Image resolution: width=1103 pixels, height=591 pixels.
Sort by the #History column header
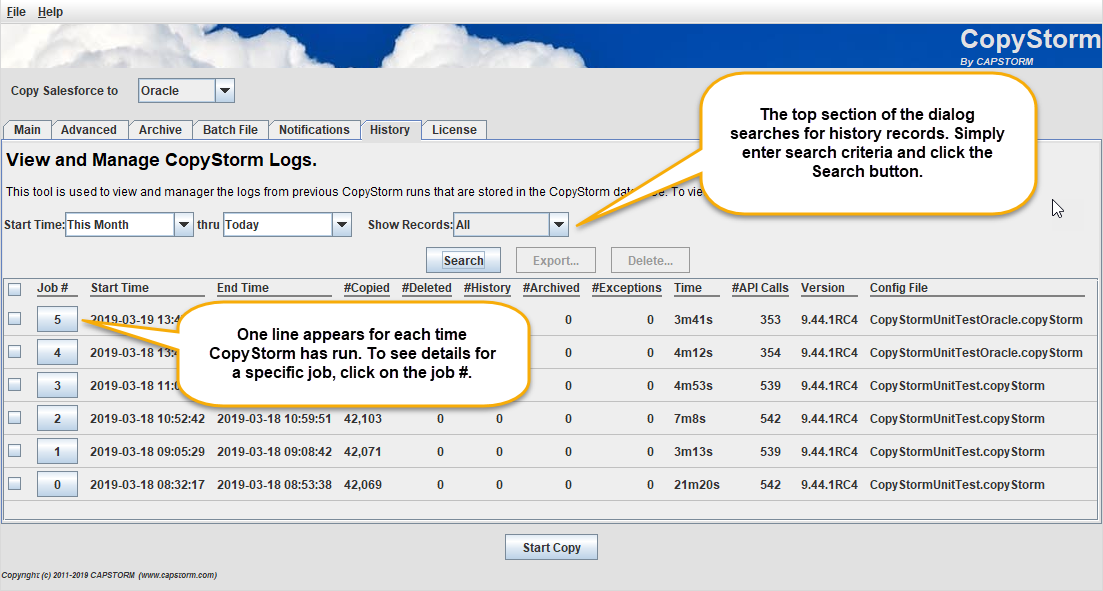(x=487, y=288)
